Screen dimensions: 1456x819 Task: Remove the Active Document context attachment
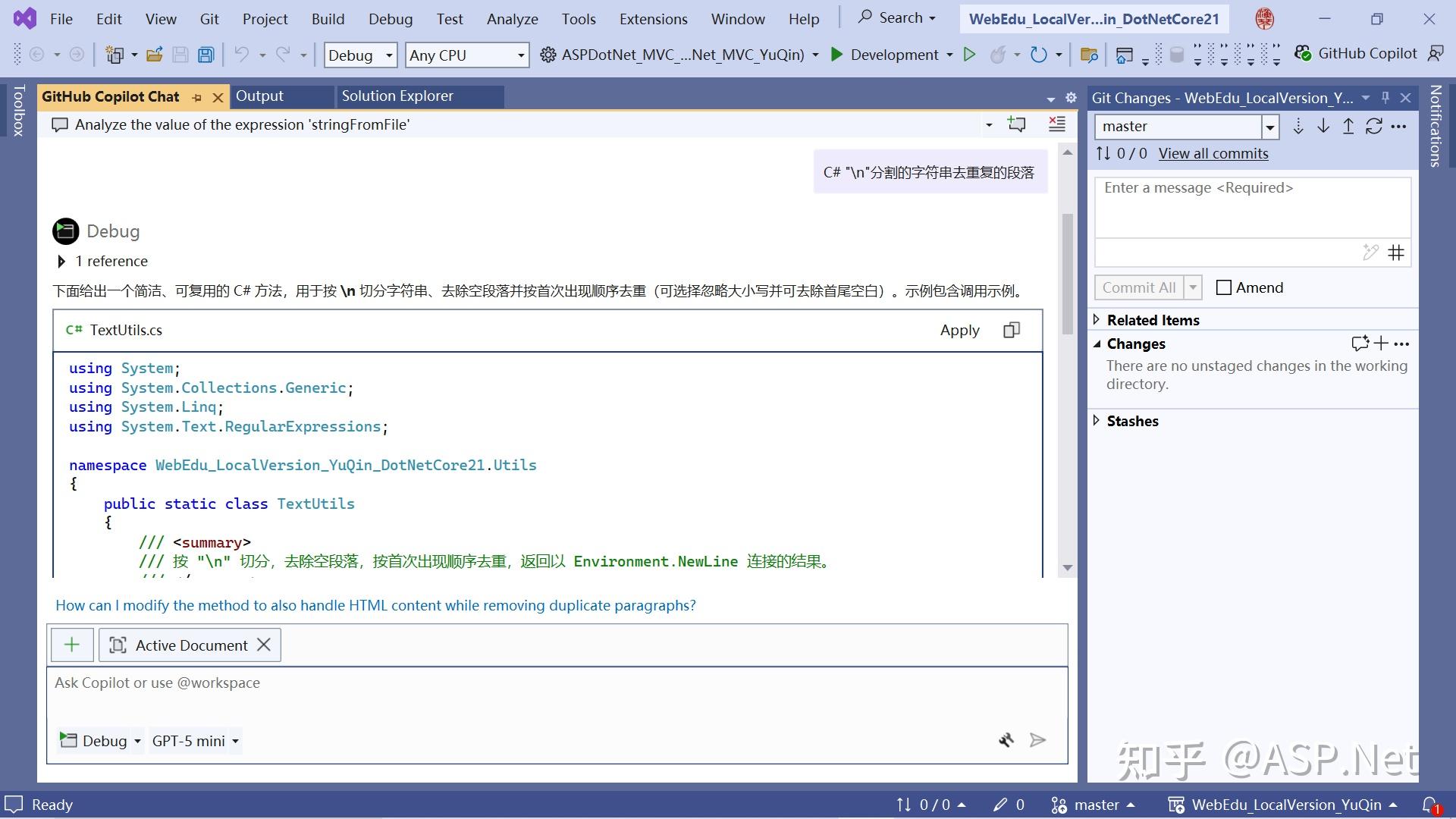pyautogui.click(x=264, y=645)
